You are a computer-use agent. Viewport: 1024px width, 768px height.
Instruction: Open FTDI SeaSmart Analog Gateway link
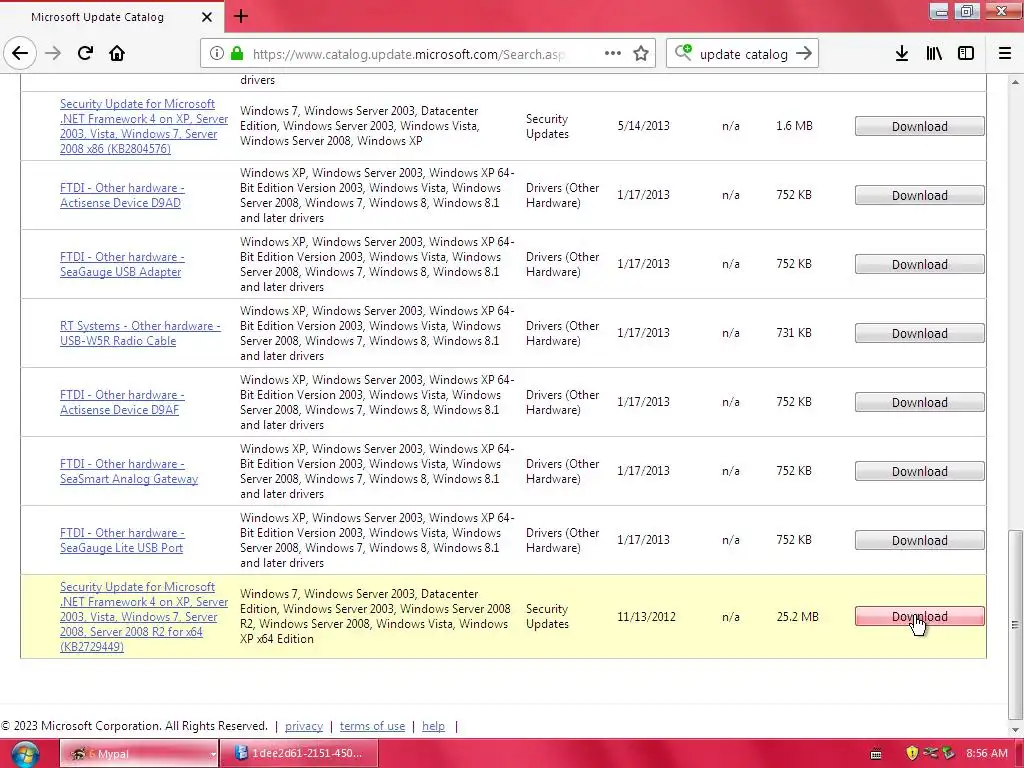129,471
